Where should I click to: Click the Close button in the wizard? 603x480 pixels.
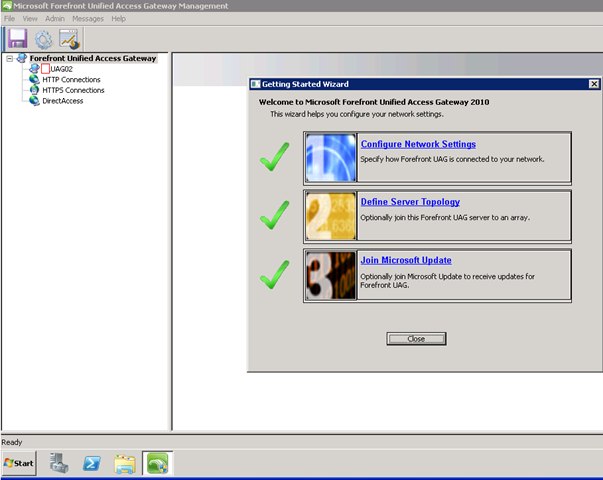[416, 339]
